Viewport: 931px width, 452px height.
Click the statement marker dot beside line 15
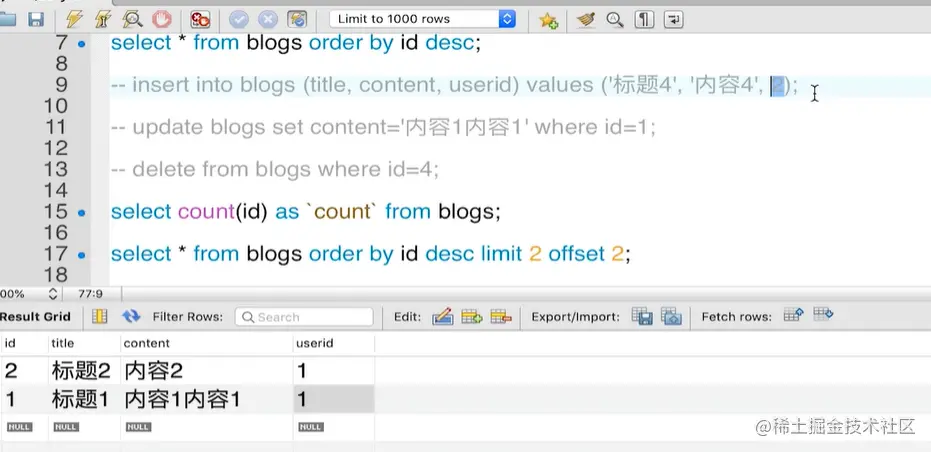81,212
